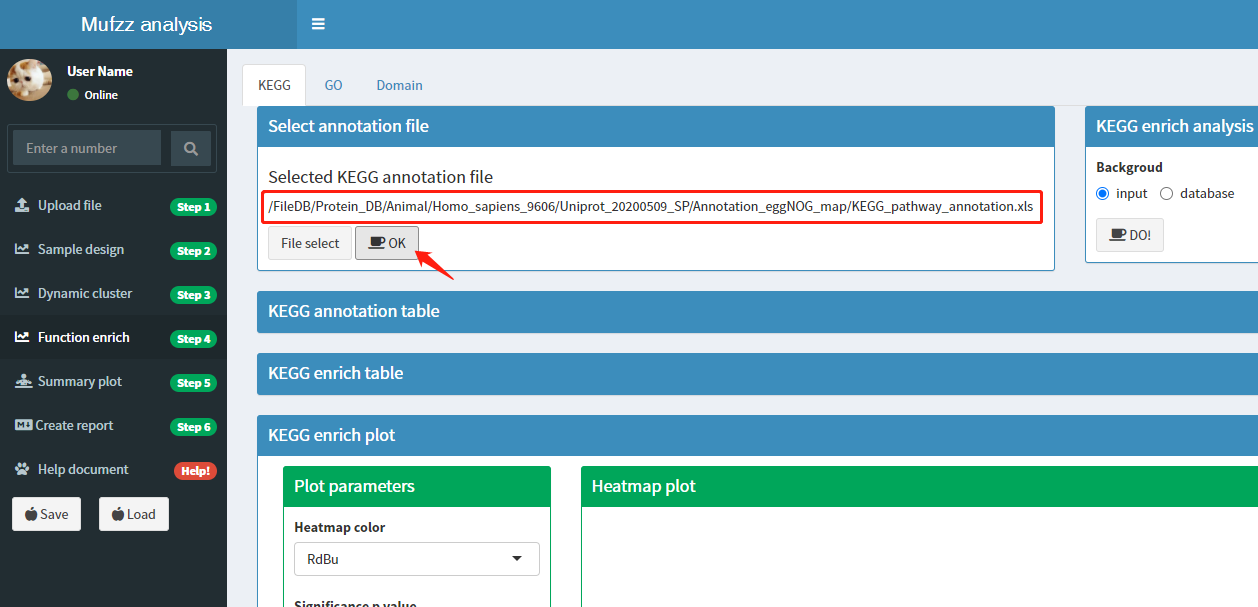Switch to the Domain tab

[399, 86]
